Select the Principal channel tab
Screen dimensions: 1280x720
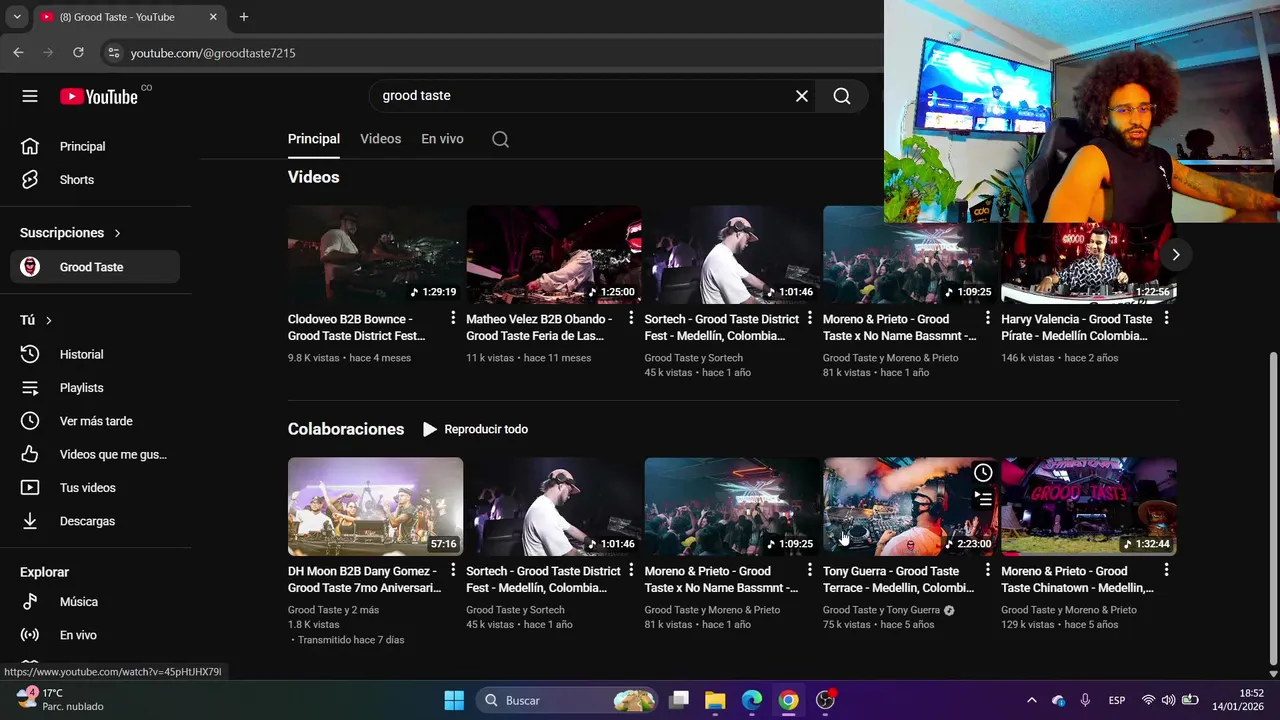(x=314, y=139)
